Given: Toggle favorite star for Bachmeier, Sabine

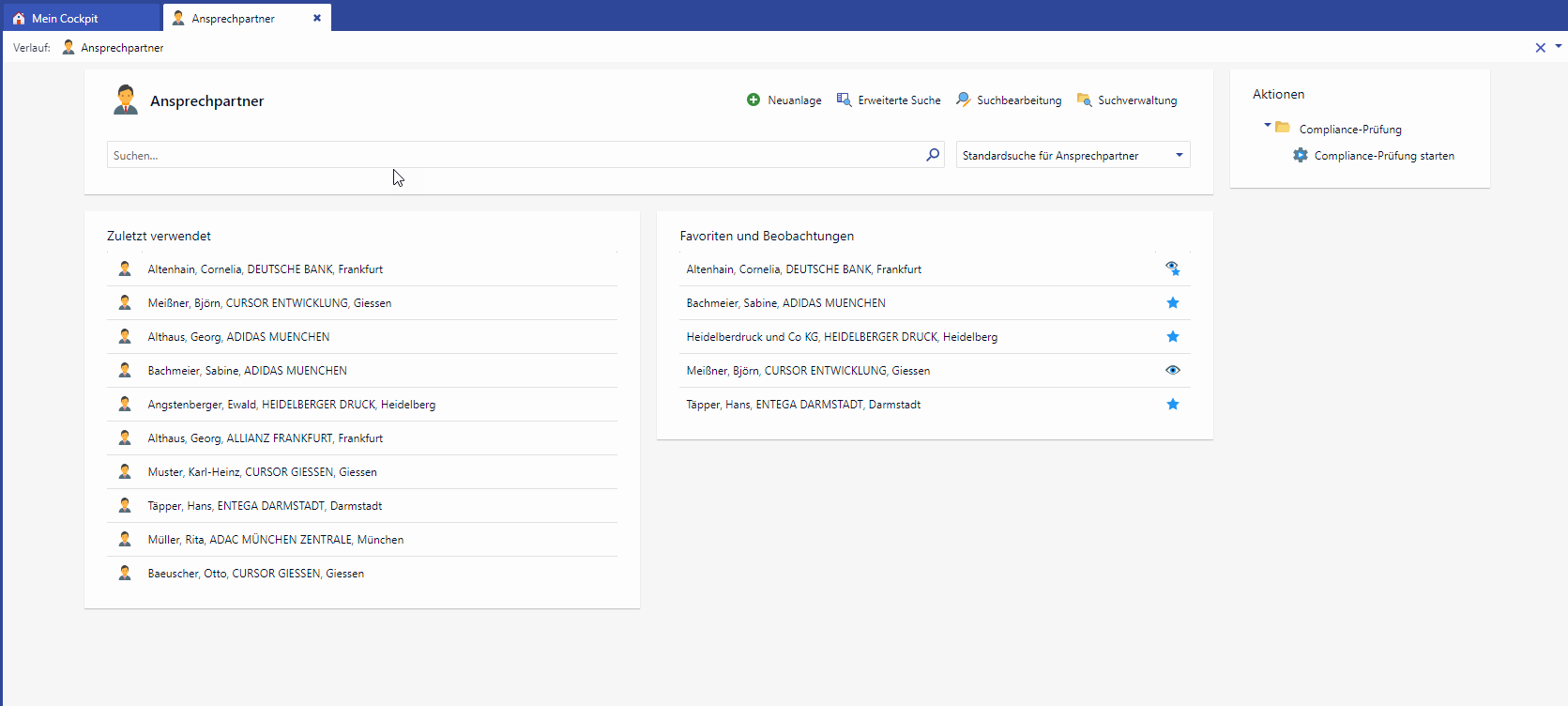Looking at the screenshot, I should click(x=1172, y=302).
